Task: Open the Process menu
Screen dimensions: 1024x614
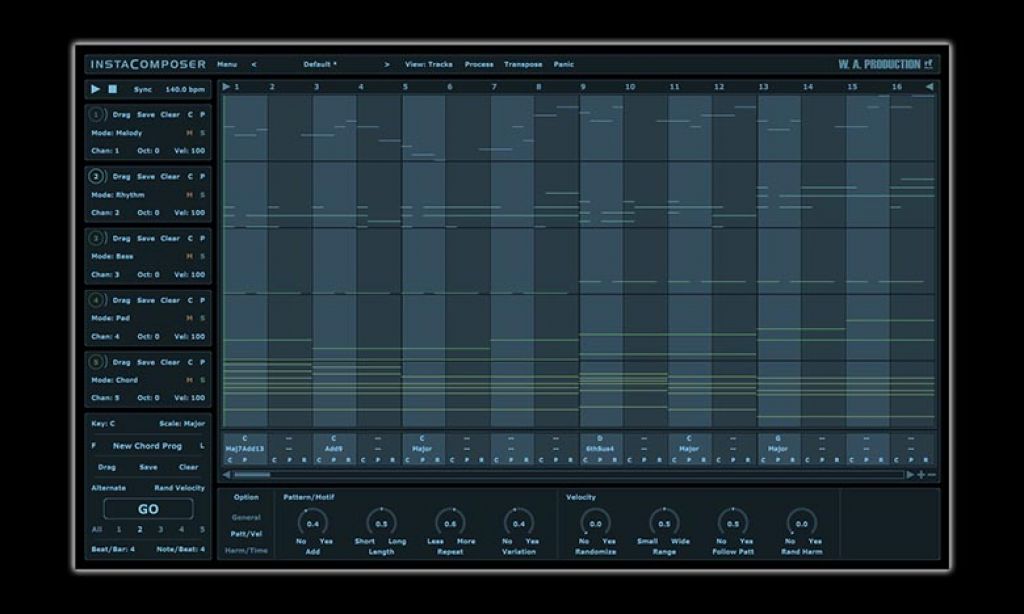Action: tap(479, 65)
